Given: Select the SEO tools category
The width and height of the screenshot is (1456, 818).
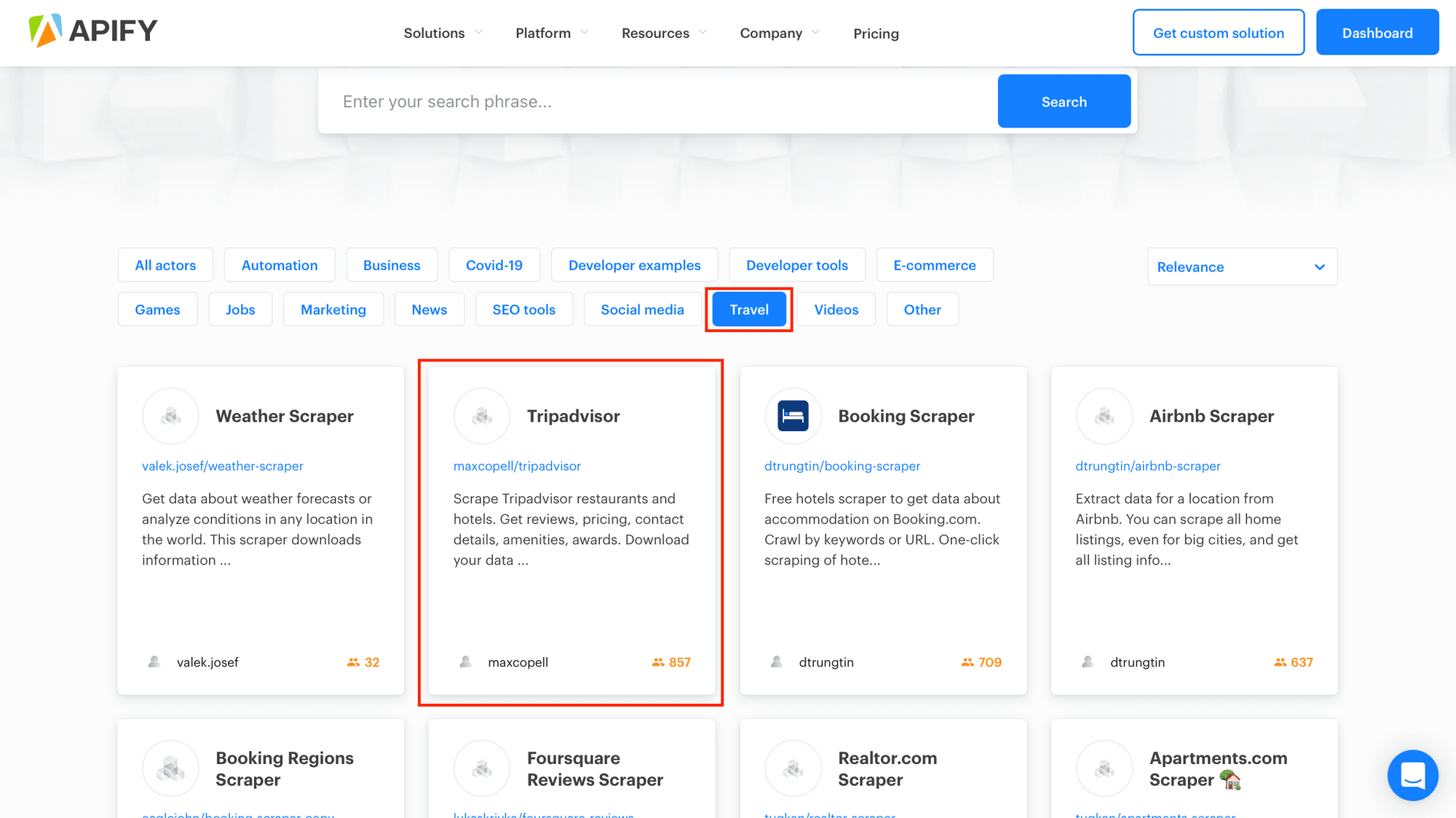Looking at the screenshot, I should coord(524,310).
